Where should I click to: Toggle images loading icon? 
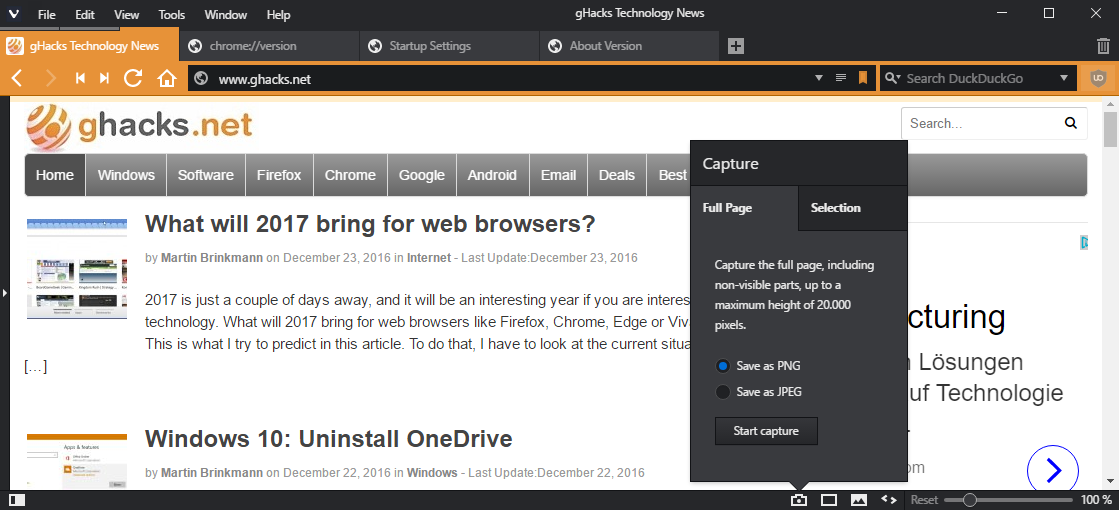click(859, 500)
